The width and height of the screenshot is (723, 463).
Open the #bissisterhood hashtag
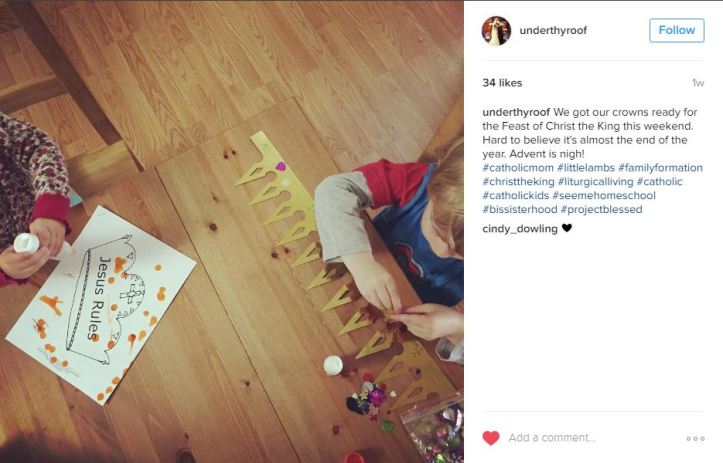[x=520, y=209]
